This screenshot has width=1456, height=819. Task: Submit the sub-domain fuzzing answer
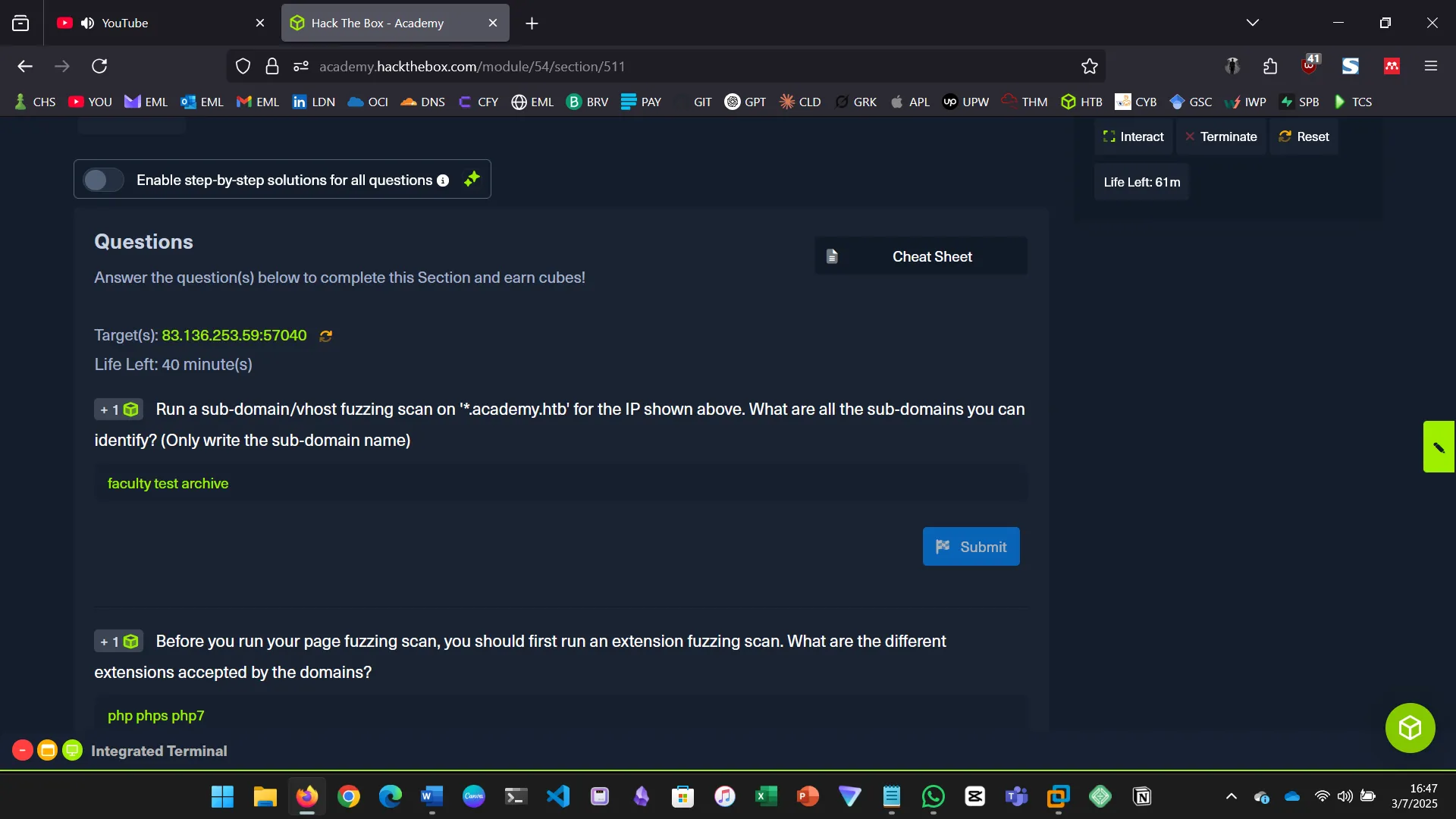[971, 546]
